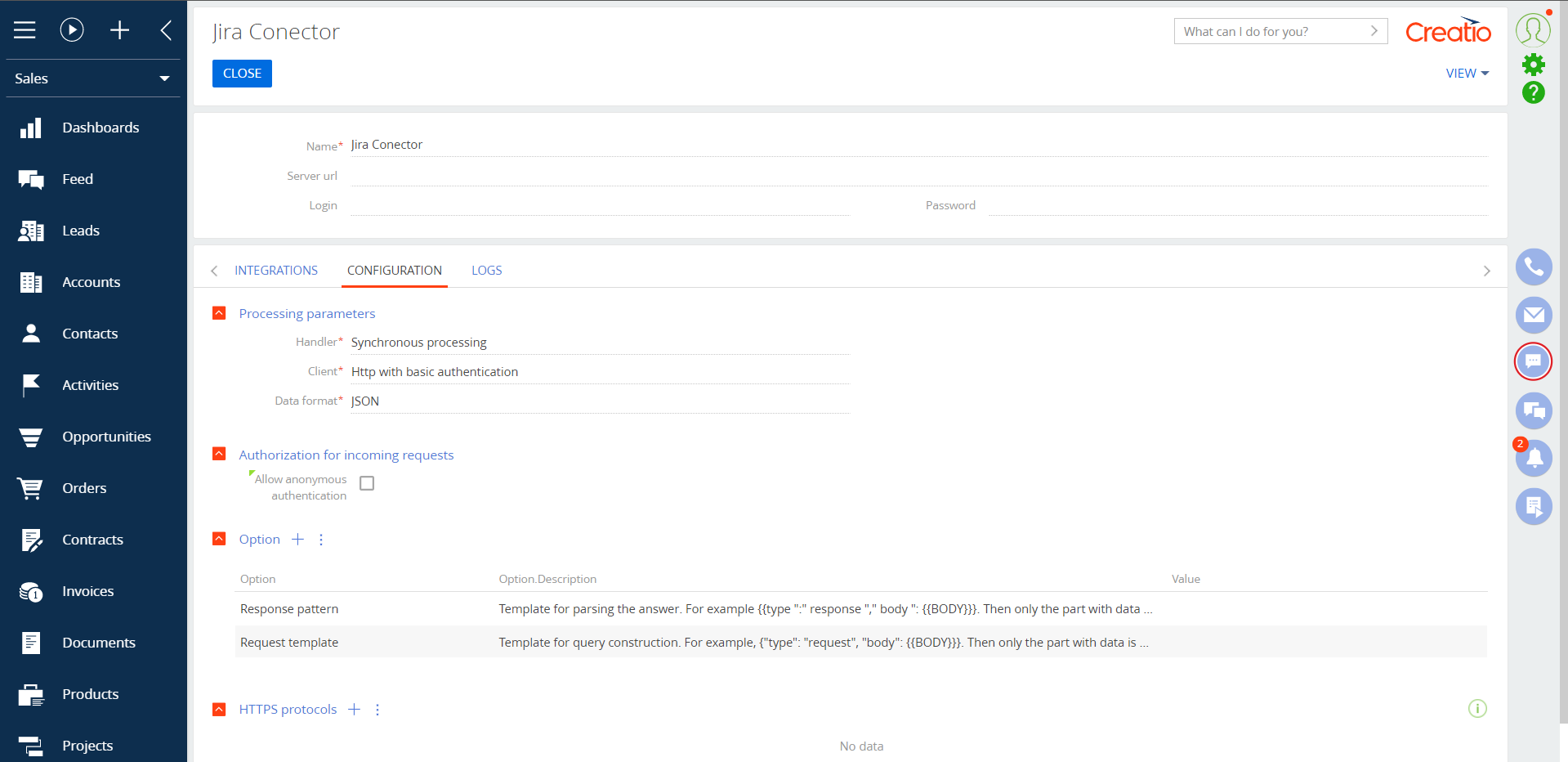Open the feed messages panel
This screenshot has width=1568, height=762.
(x=1534, y=410)
